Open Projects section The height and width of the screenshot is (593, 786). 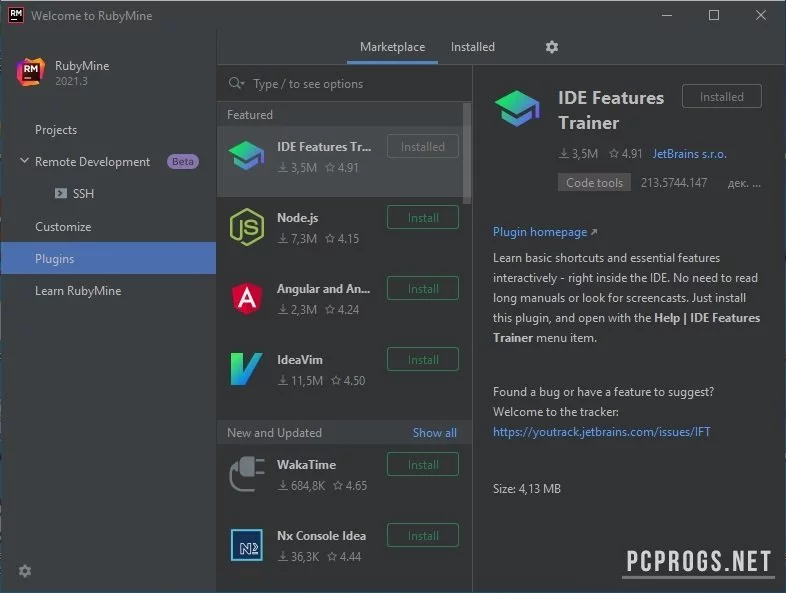click(56, 130)
